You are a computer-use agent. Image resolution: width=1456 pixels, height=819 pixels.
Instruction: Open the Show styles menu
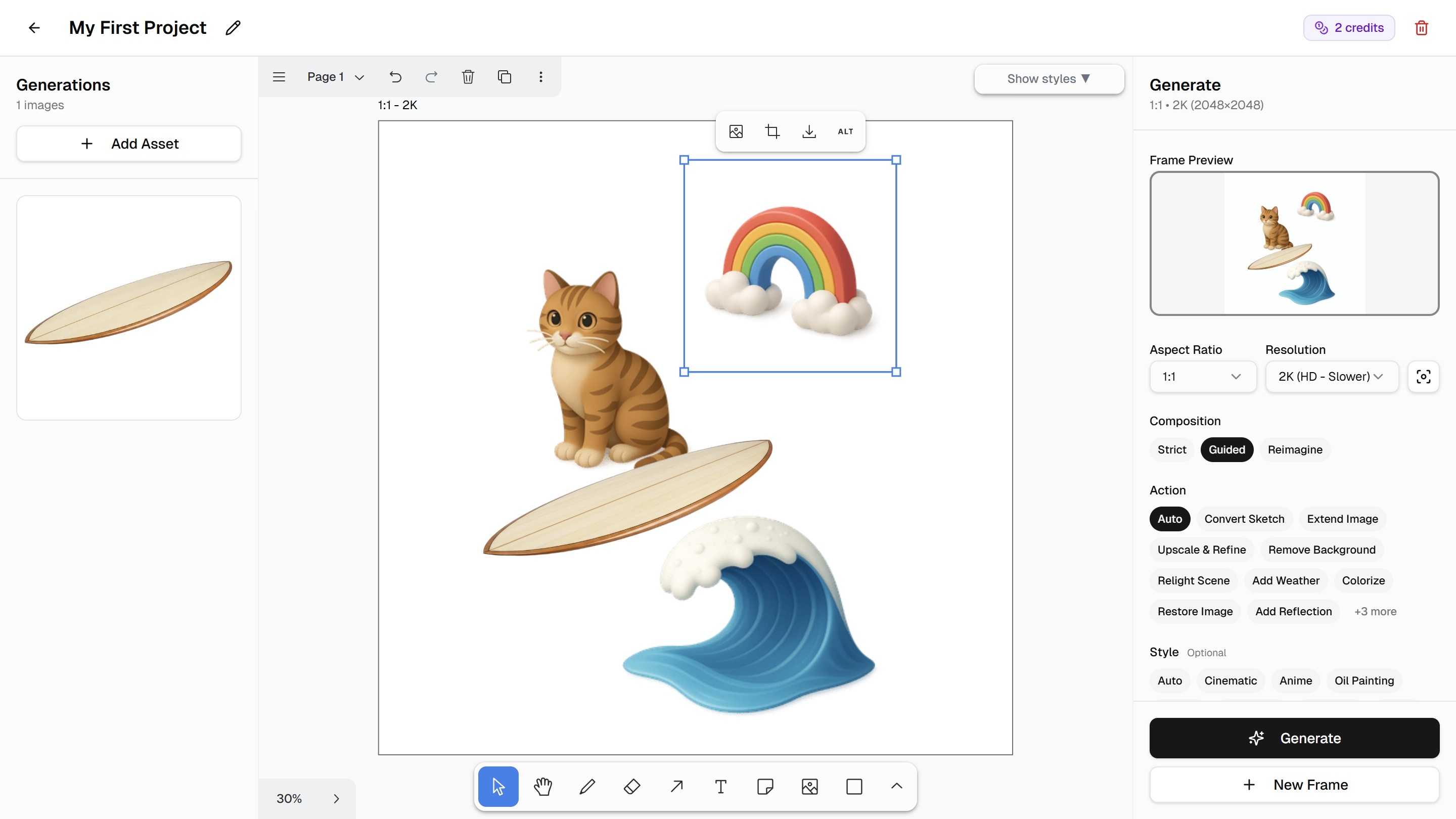[x=1049, y=78]
